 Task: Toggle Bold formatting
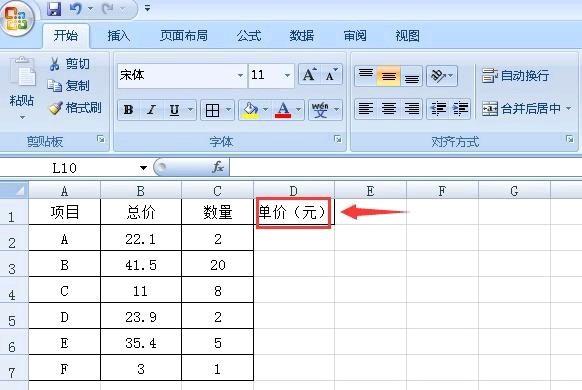point(128,110)
